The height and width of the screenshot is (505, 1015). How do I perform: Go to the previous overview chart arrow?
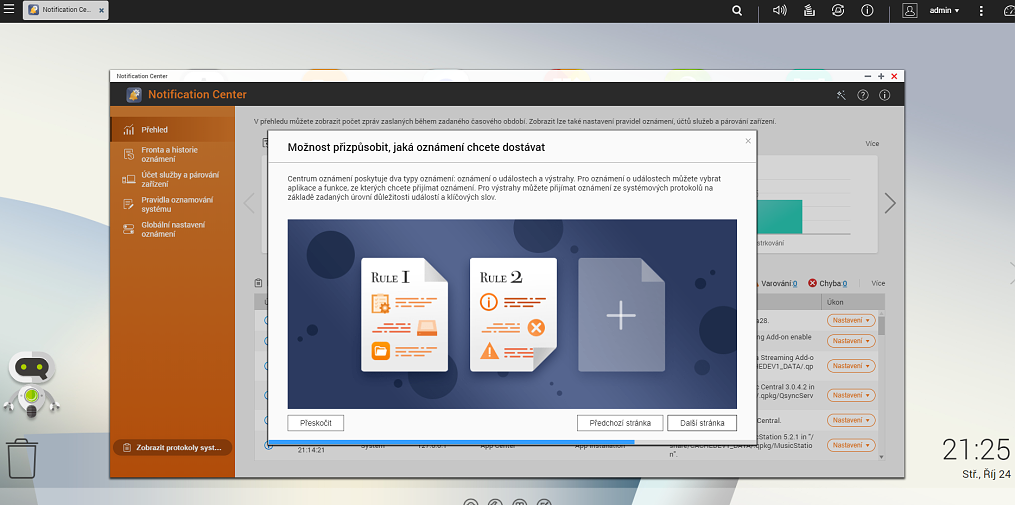click(x=249, y=203)
